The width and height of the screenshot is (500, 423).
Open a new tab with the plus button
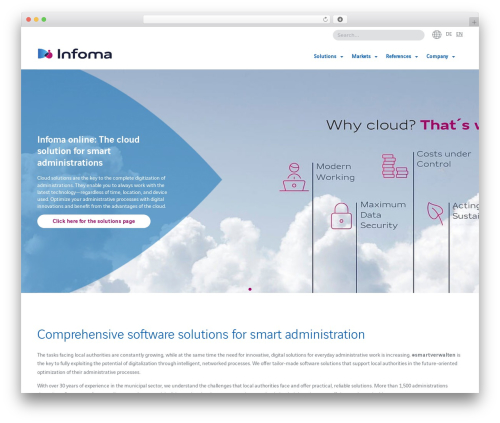pos(474,22)
